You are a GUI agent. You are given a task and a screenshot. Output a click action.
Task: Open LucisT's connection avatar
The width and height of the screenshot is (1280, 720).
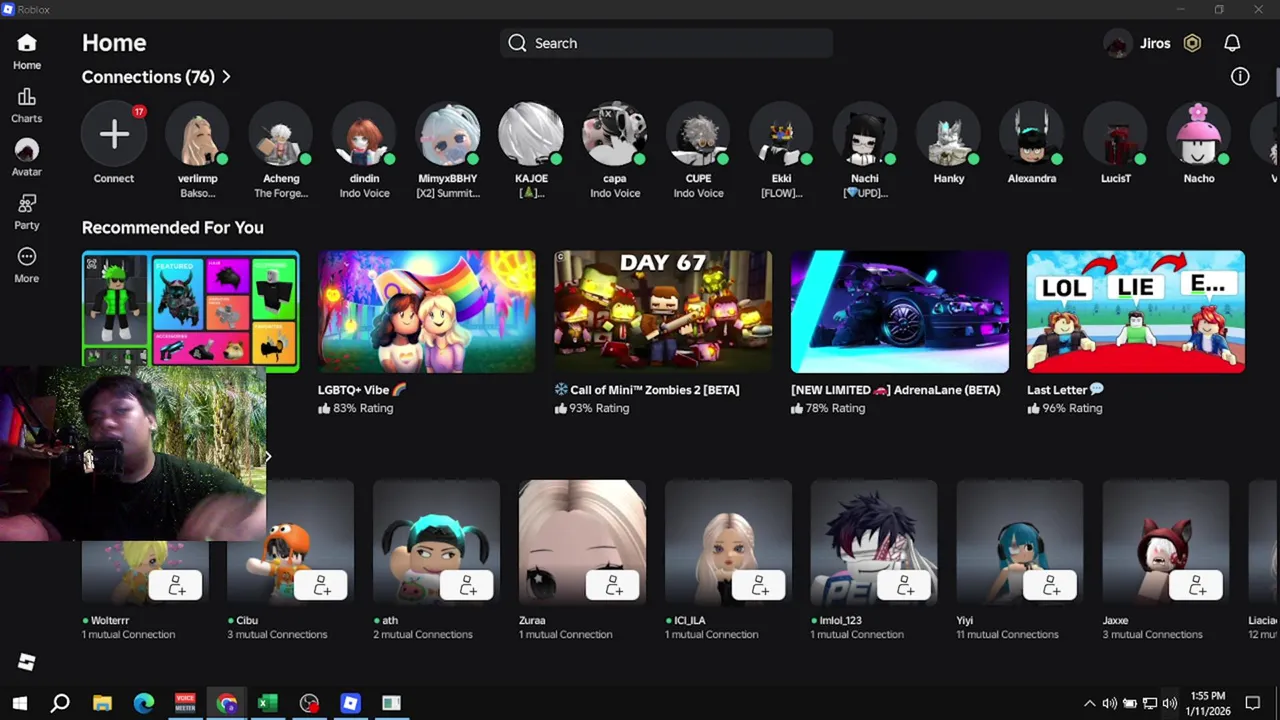(x=1116, y=134)
